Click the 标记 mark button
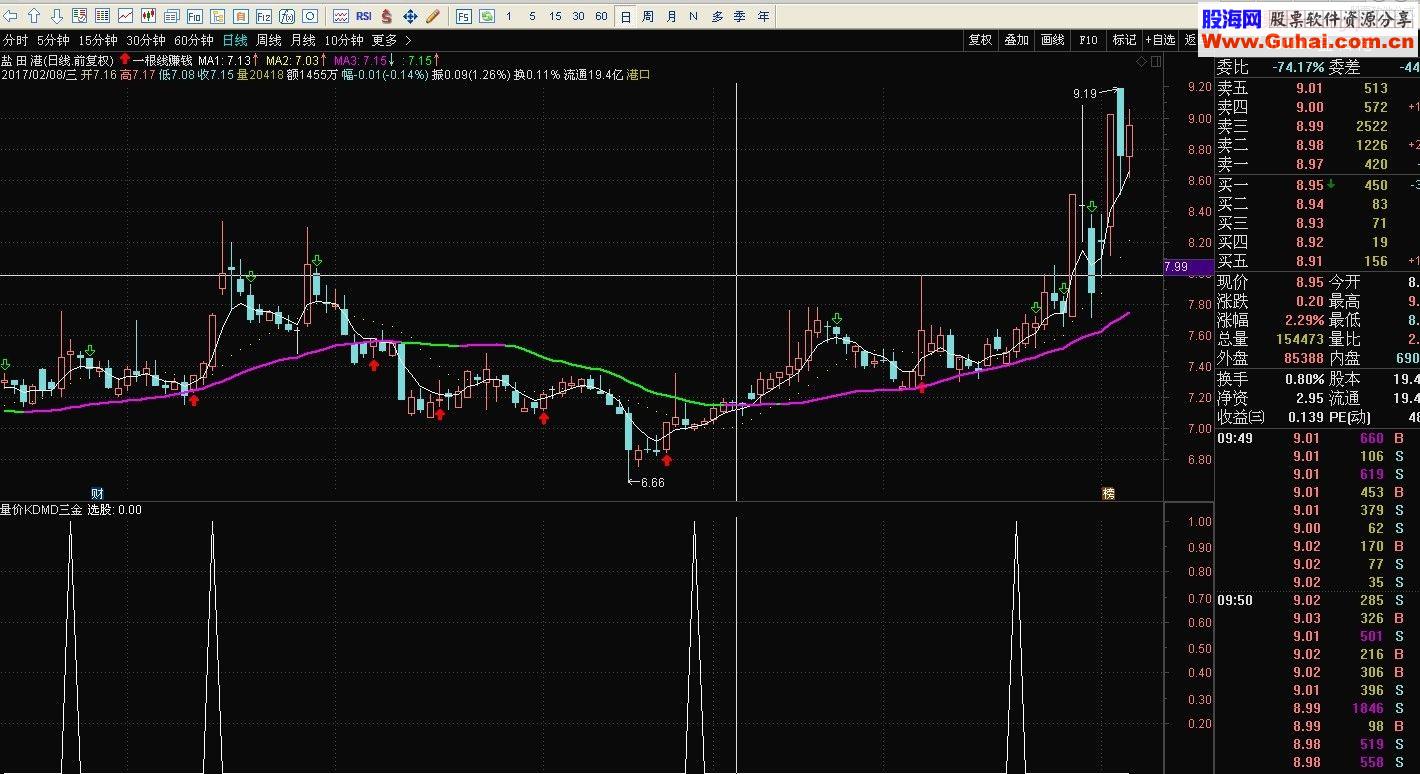This screenshot has width=1420, height=774. tap(1124, 40)
